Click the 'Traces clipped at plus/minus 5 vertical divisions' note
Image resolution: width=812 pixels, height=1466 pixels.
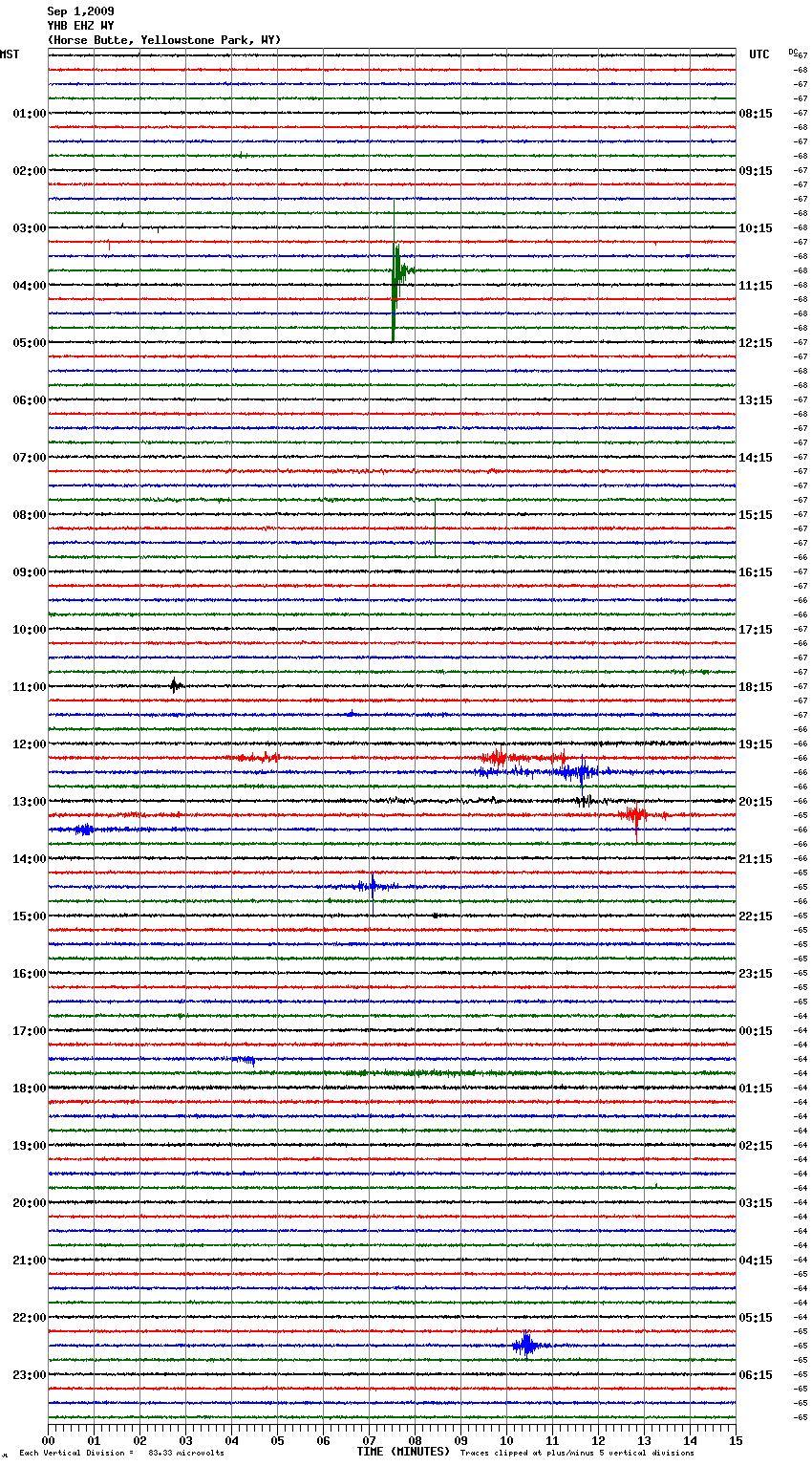(x=577, y=1454)
